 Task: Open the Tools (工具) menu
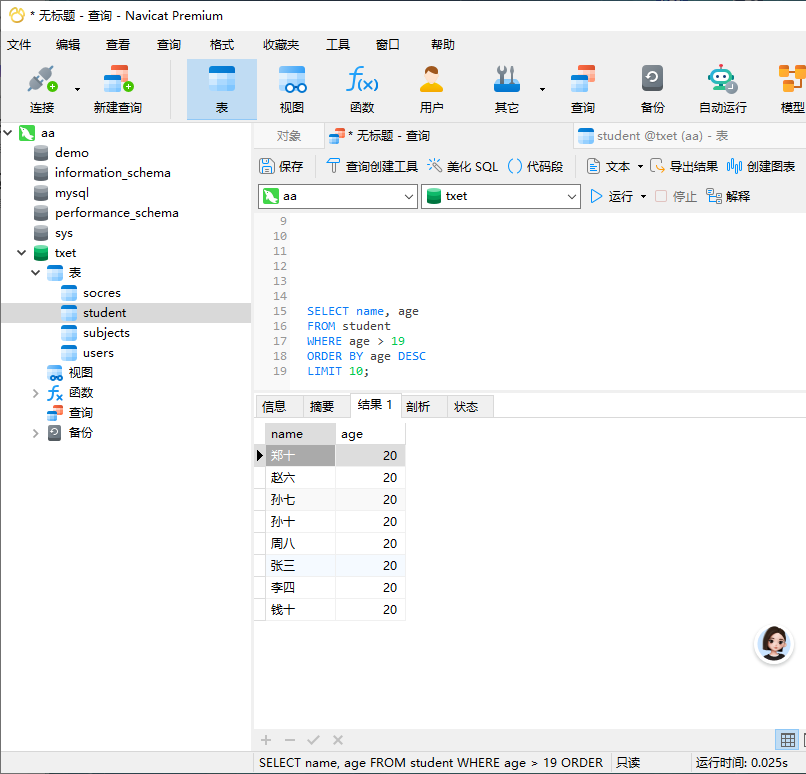click(x=338, y=45)
